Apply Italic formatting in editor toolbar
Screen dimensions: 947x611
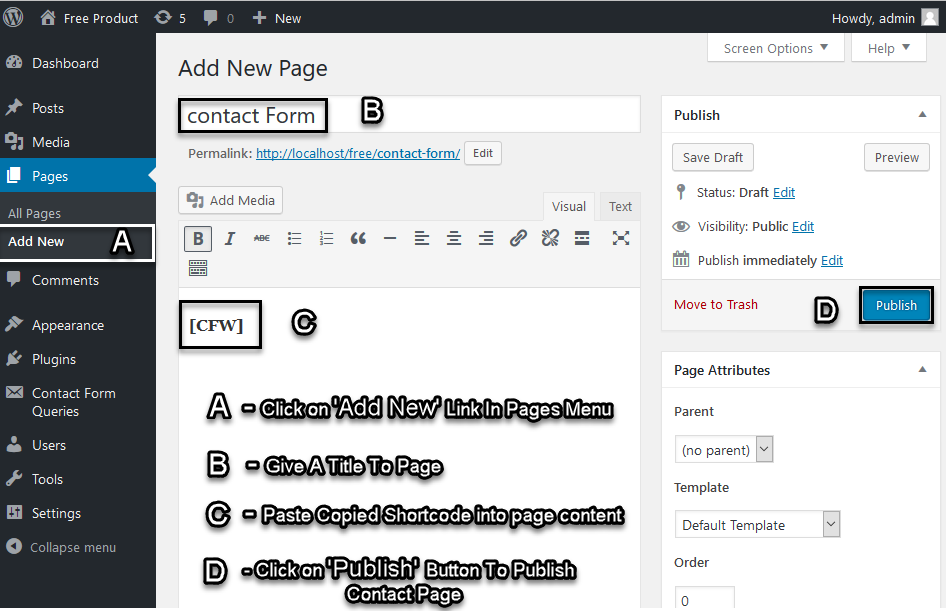tap(230, 238)
